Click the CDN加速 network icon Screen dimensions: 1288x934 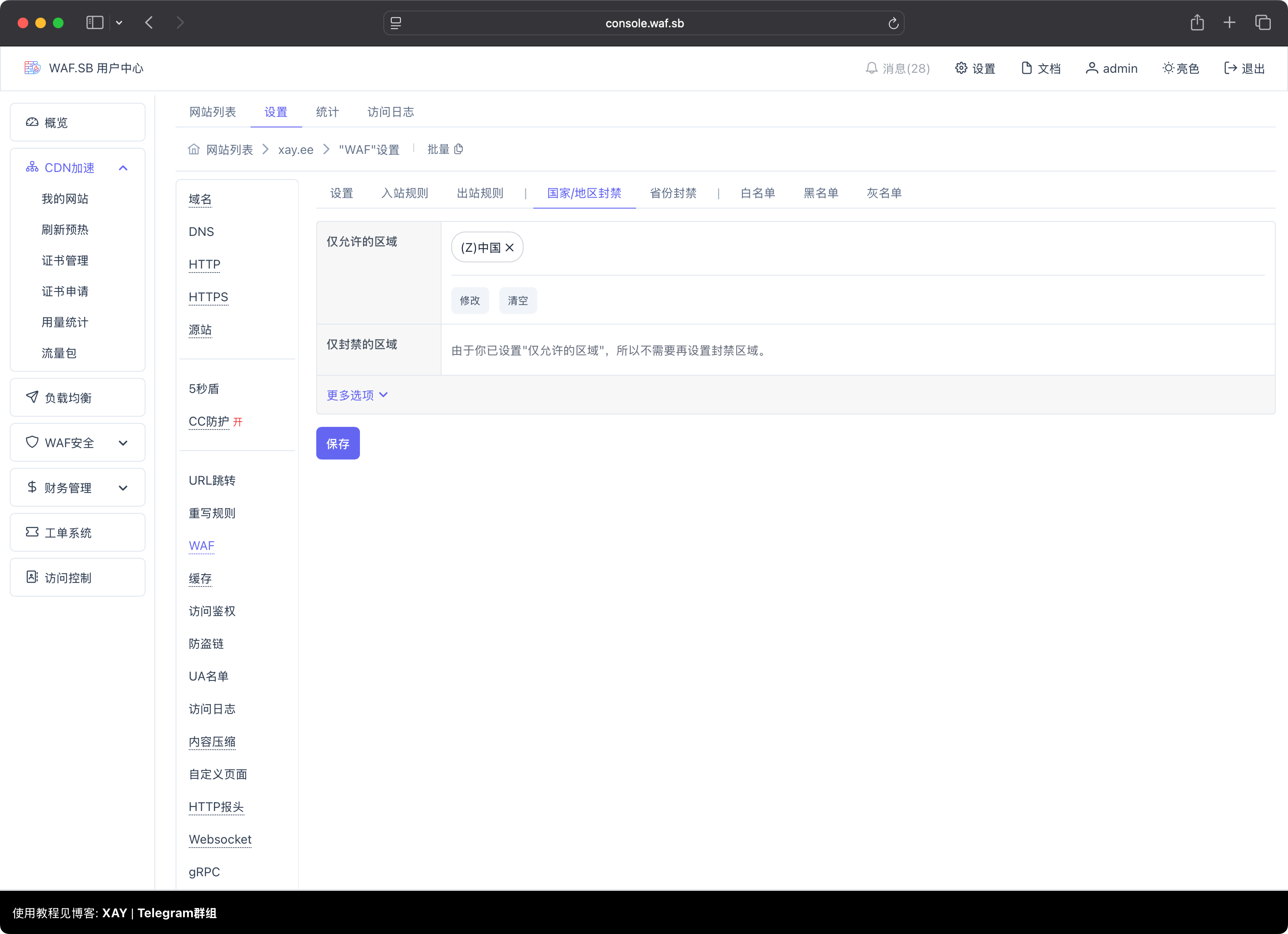coord(32,167)
